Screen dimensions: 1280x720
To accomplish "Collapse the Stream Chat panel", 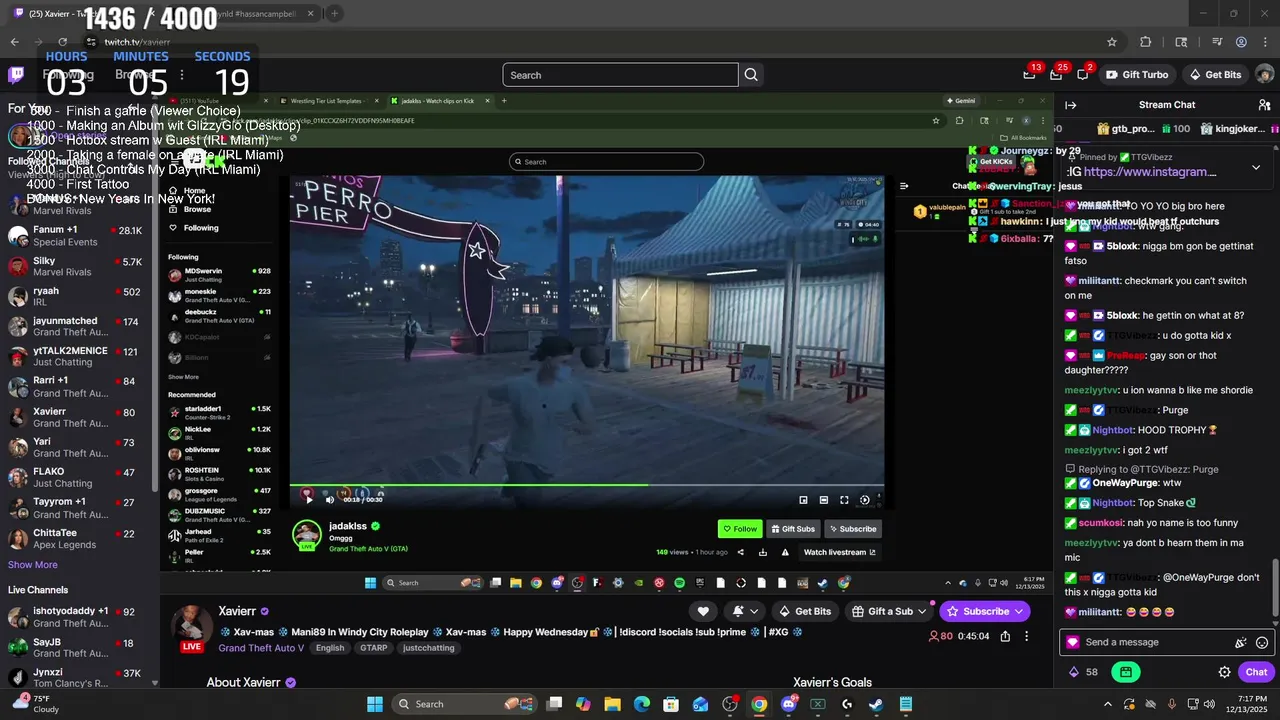I will (x=1070, y=105).
